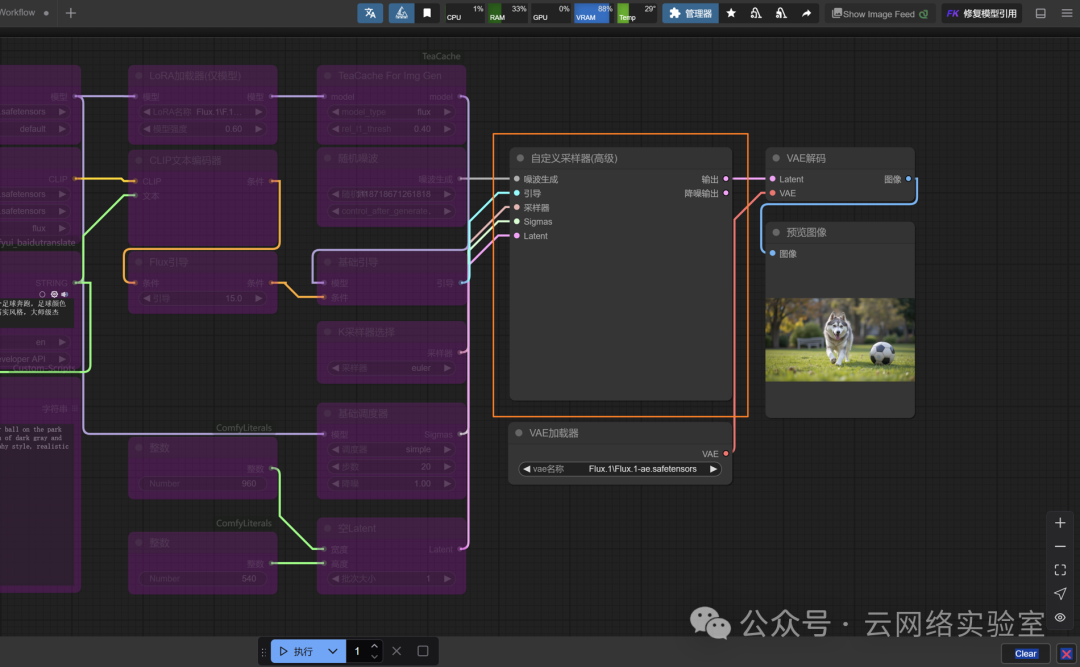Viewport: 1080px width, 667px height.
Task: Click the star favorites icon
Action: coord(731,13)
